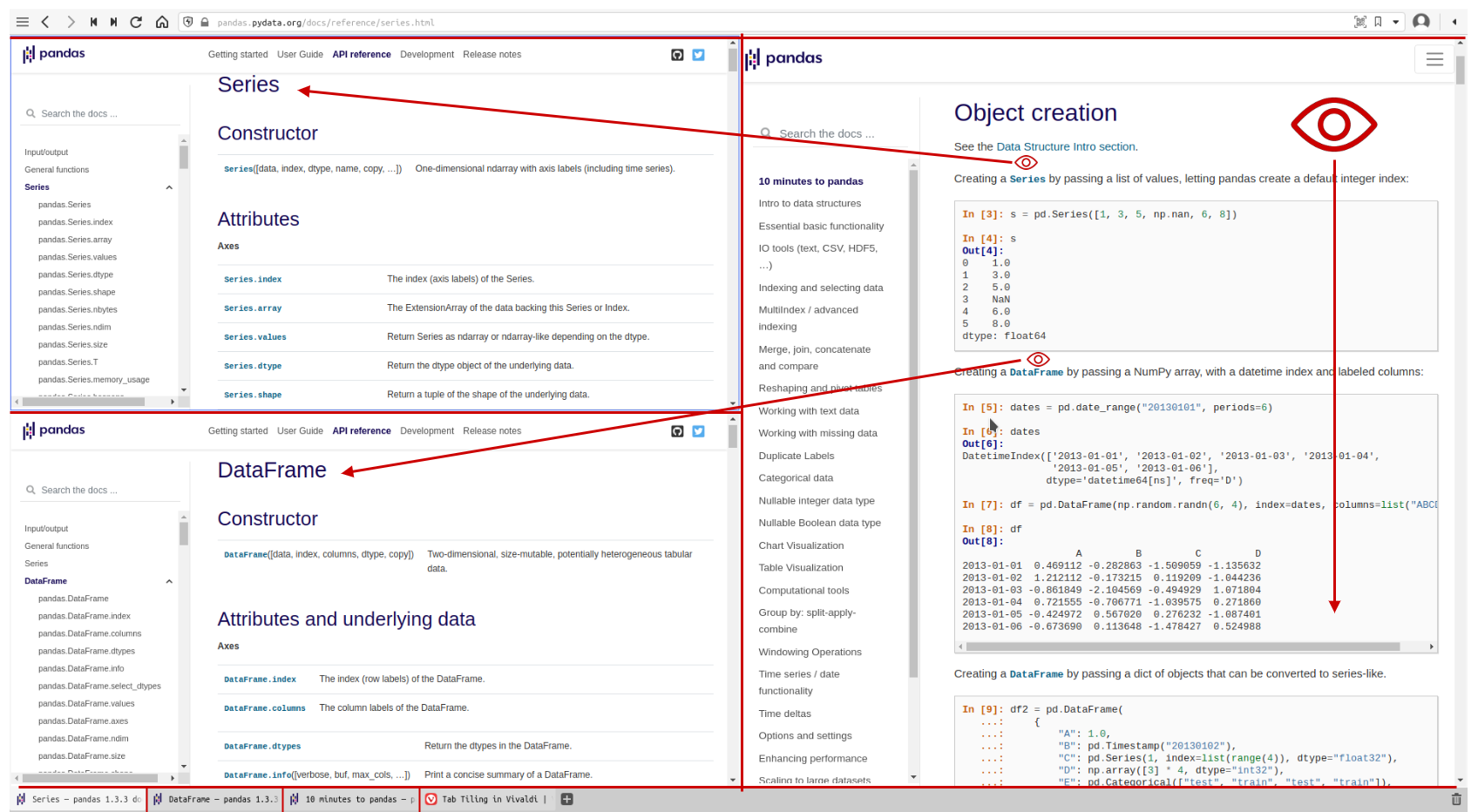Click right arrow of code block scrollbar
This screenshot has height=812, width=1478.
click(1431, 646)
